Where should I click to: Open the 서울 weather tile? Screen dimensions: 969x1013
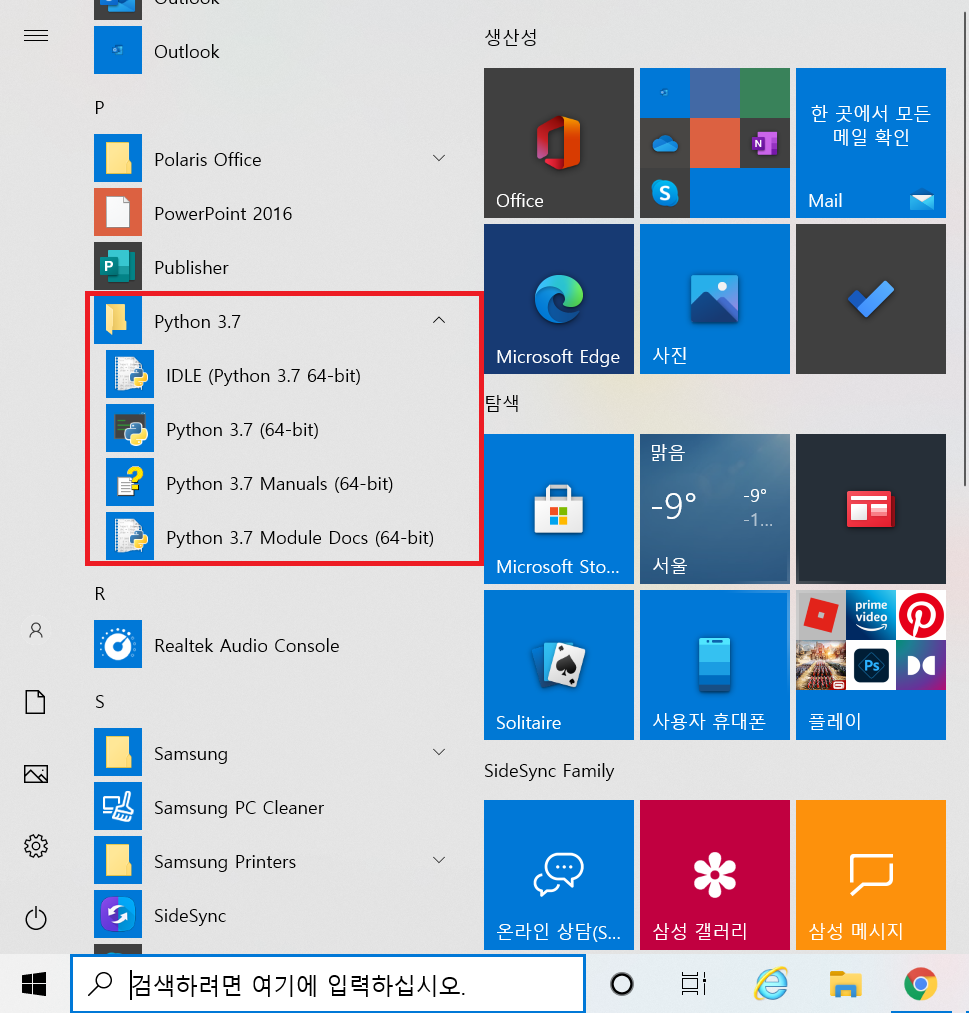click(x=714, y=508)
